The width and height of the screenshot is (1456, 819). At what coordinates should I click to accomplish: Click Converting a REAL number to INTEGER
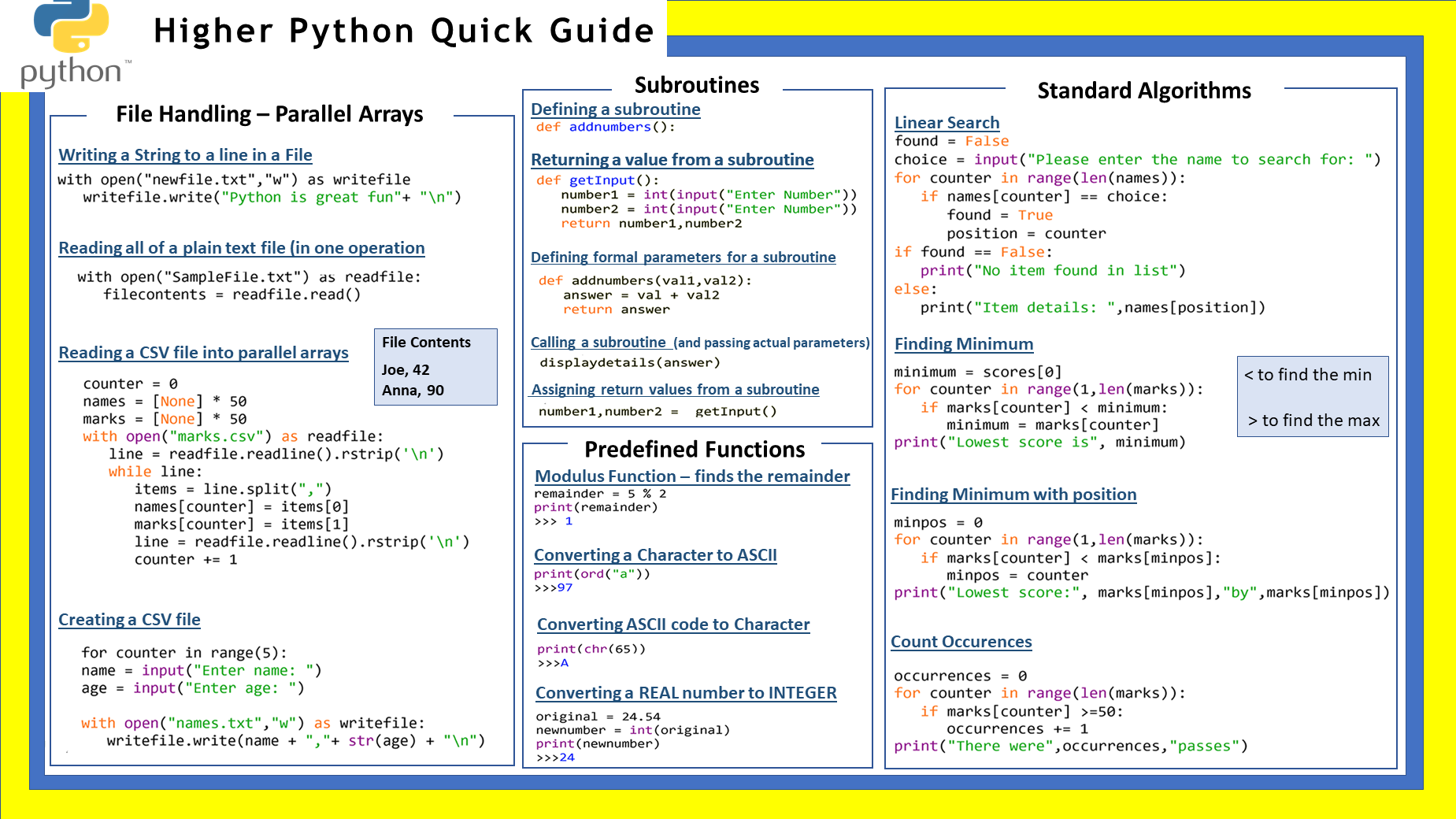click(685, 693)
